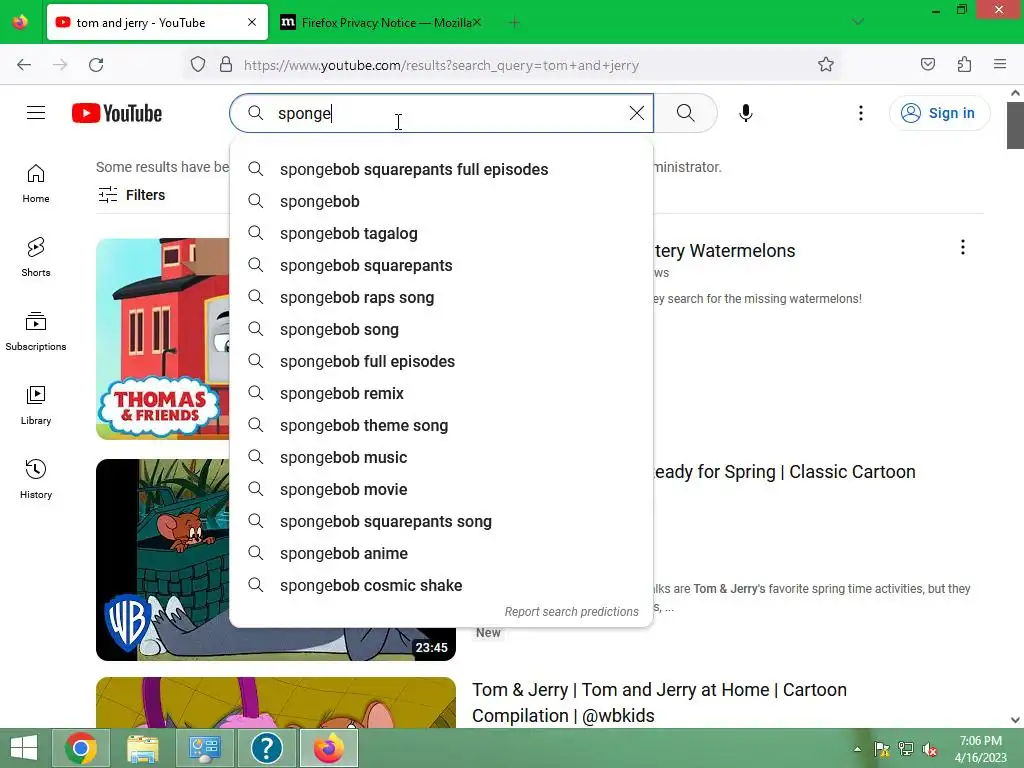The width and height of the screenshot is (1024, 768).
Task: Click the page vertical scrollbar thumb
Action: (x=1015, y=125)
